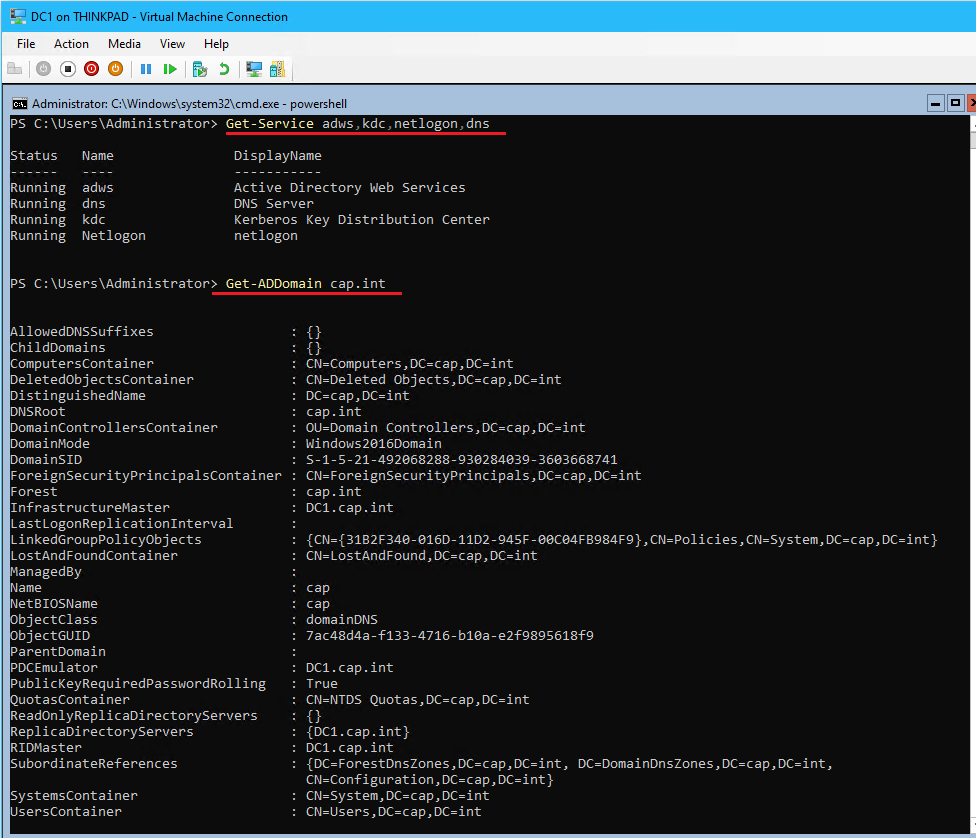
Task: Reset the VM with the green play icon
Action: pyautogui.click(x=170, y=68)
